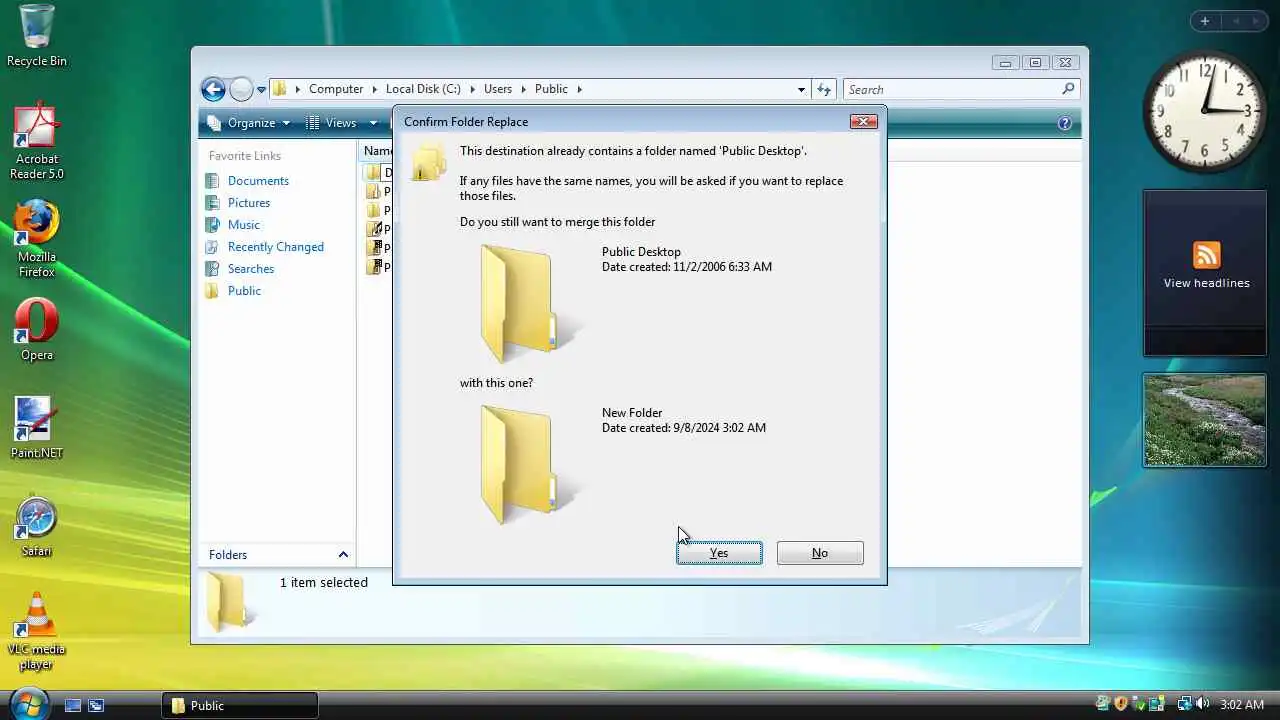
Task: Click the Searches favorite link icon
Action: point(212,269)
